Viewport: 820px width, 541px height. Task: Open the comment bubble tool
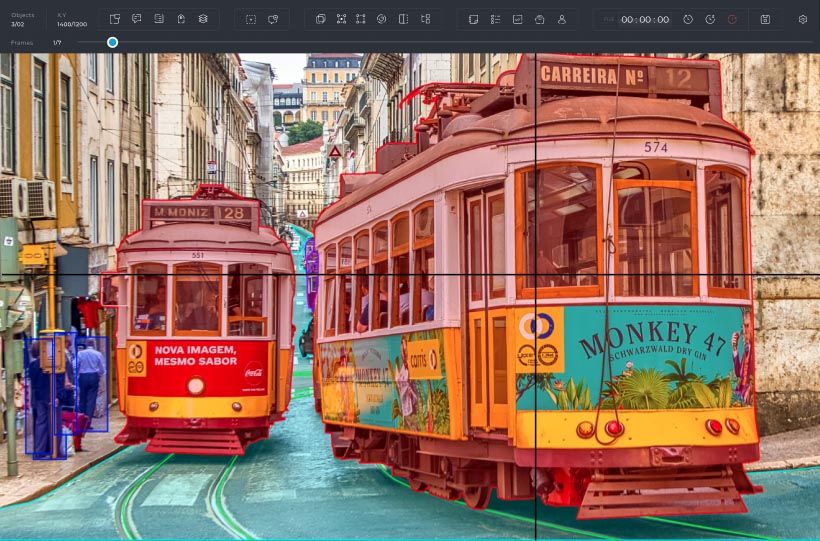[136, 19]
